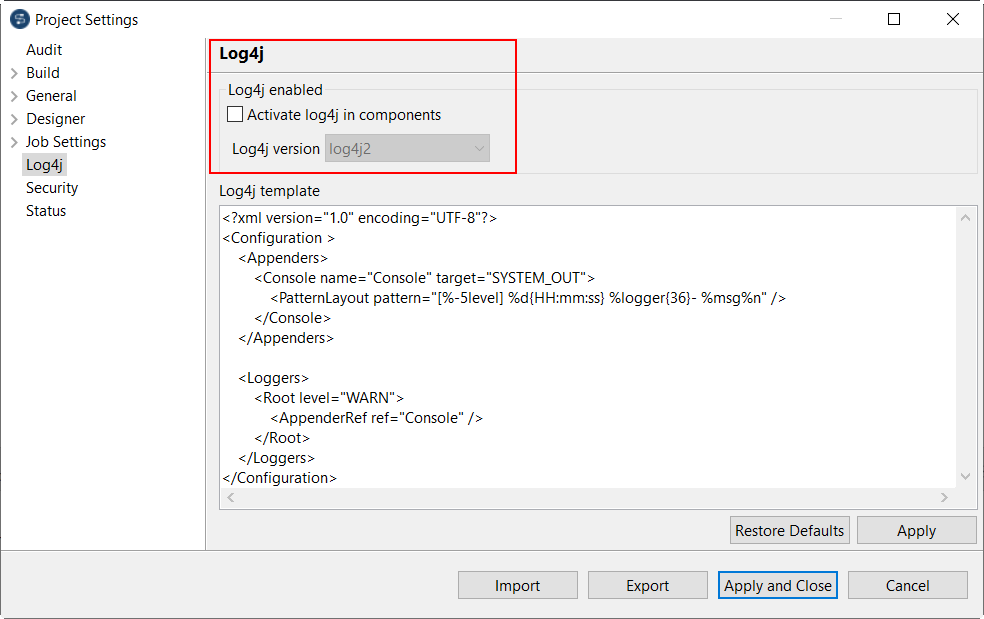Cancel the Project Settings dialog

click(x=907, y=586)
